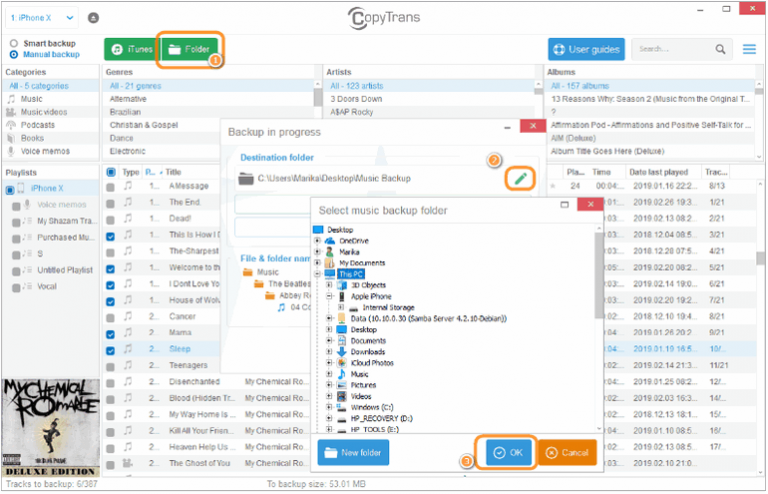Screen dimensions: 768x494
Task: Click the green pencil edit destination icon
Action: click(518, 178)
